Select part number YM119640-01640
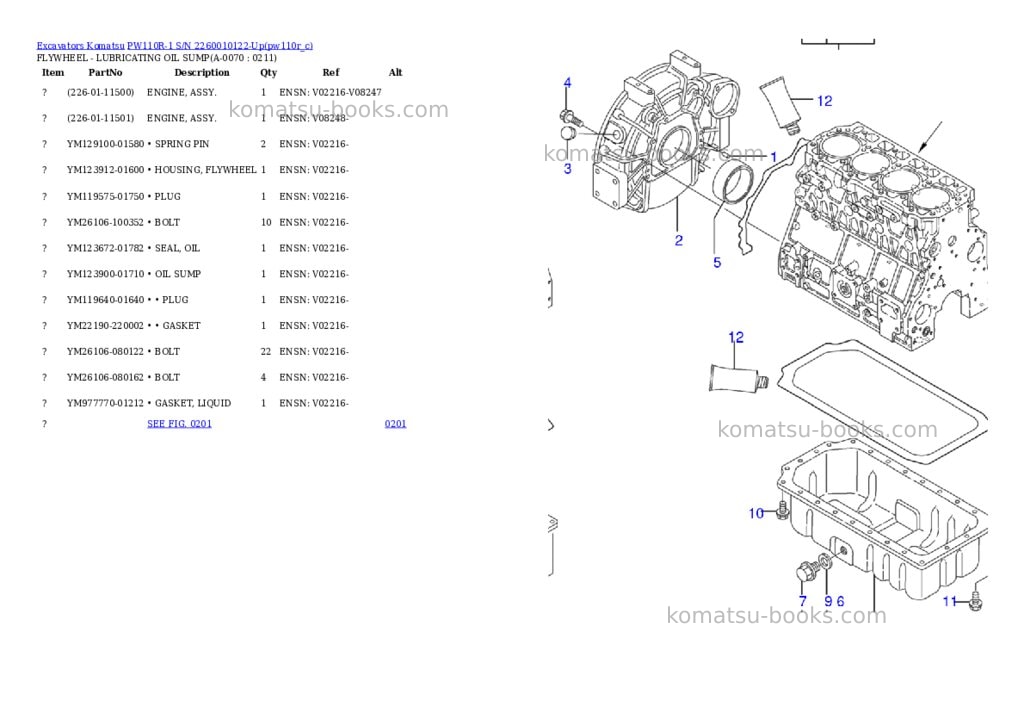This screenshot has height=725, width=1024. 105,300
